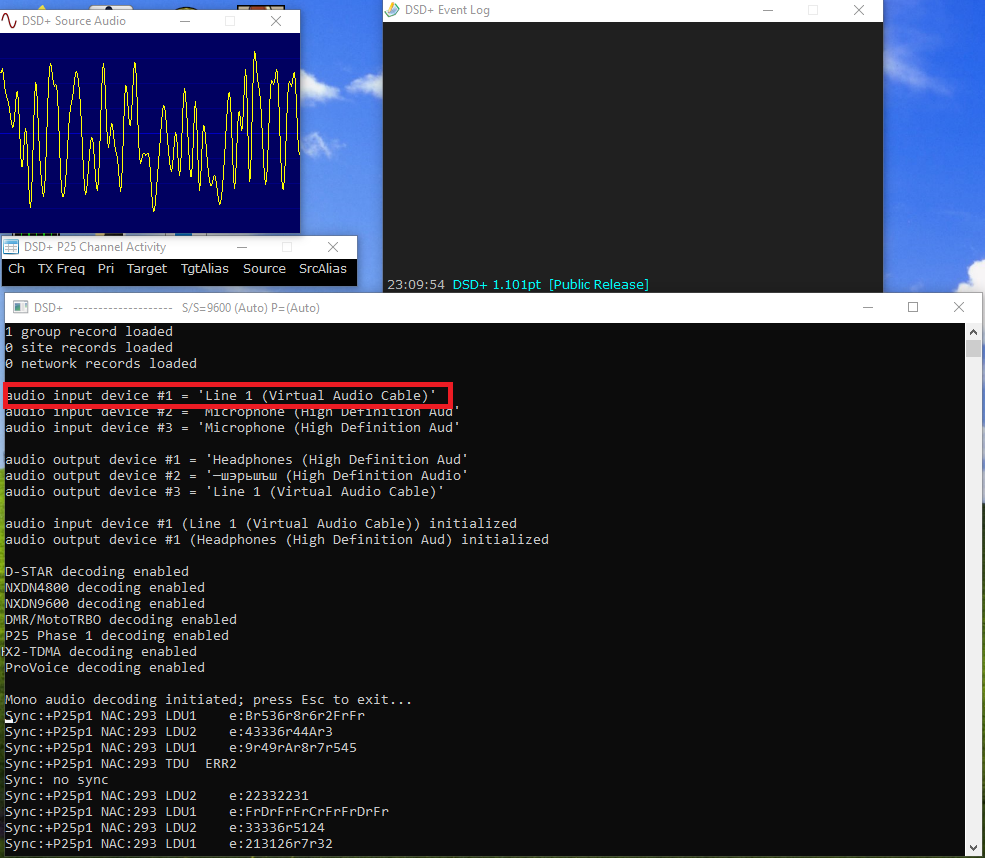Close the P25 Channel Activity window
This screenshot has width=985, height=858.
332,247
